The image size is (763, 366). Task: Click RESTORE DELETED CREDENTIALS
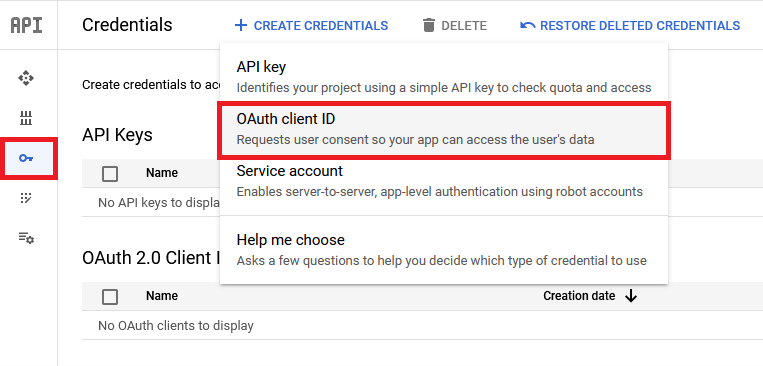click(630, 25)
